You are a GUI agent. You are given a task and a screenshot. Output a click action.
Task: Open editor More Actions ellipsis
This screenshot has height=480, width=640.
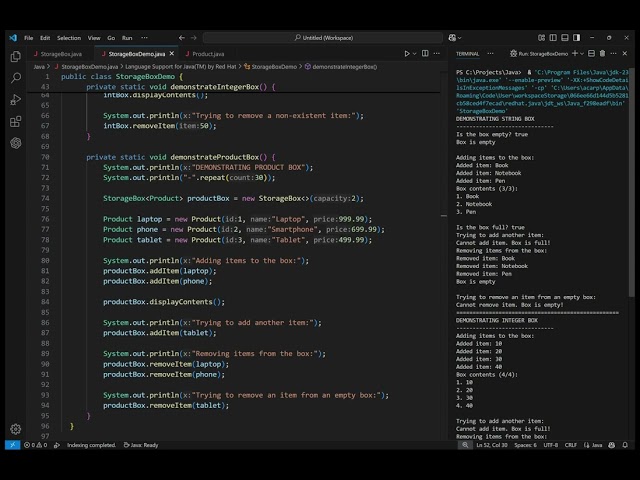437,53
